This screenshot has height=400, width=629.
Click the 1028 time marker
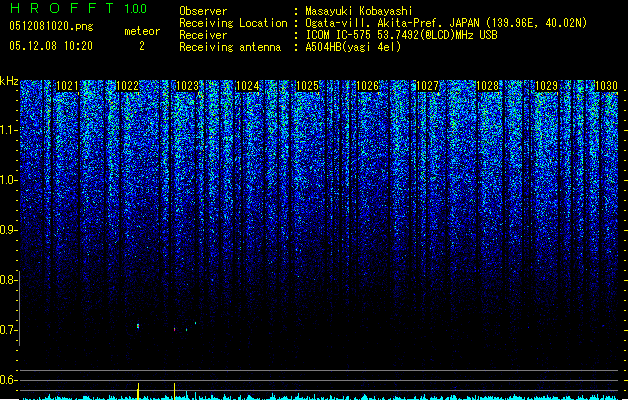[487, 86]
